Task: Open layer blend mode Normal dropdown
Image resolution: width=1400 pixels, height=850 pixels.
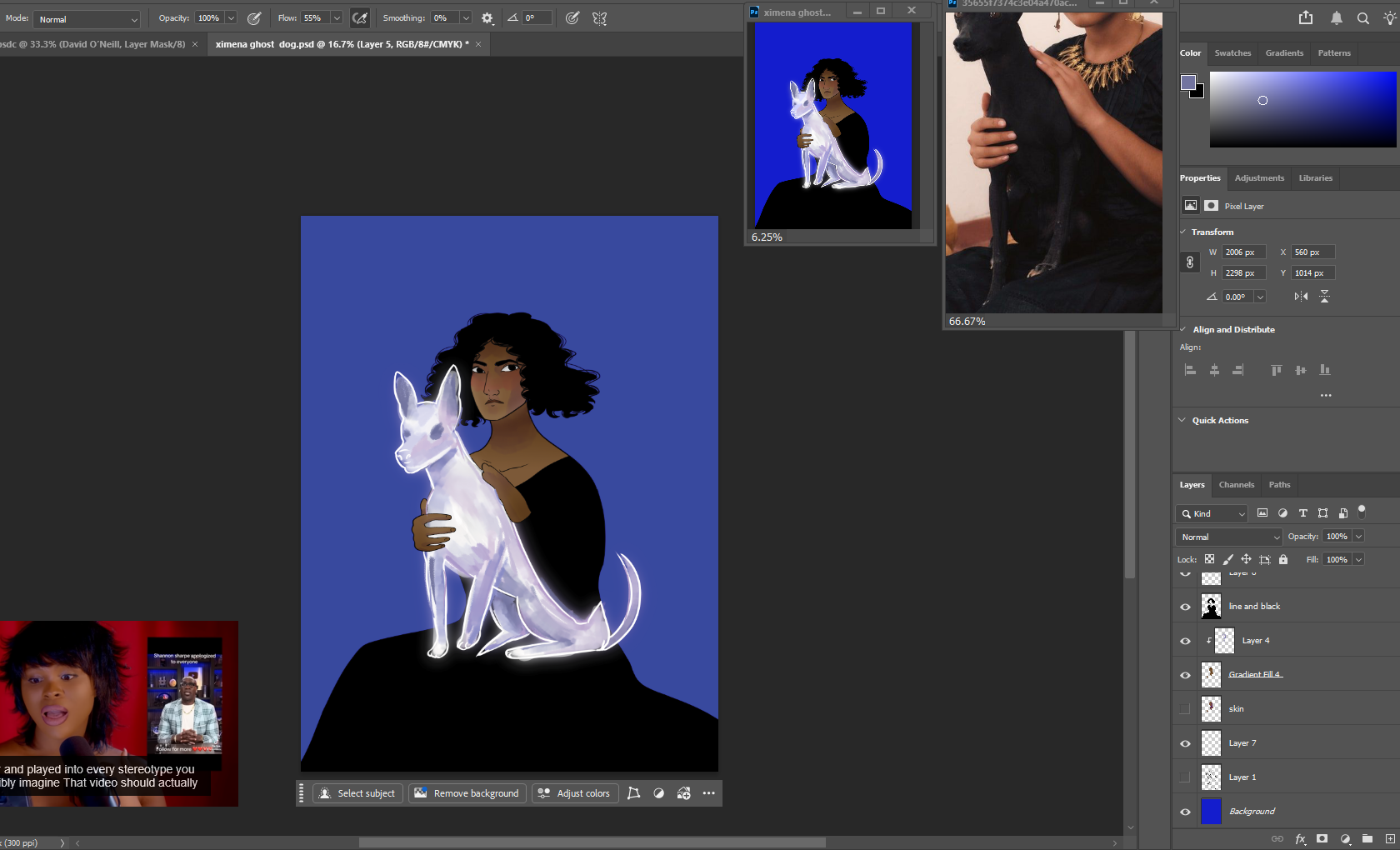Action: 1229,537
